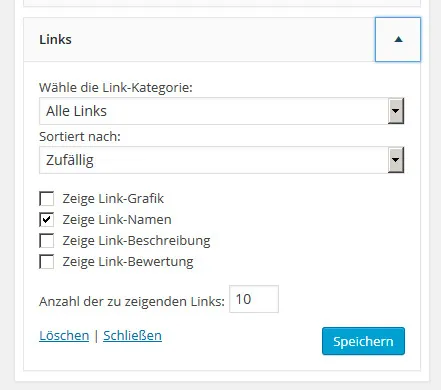Click the Zeige Link-Beschreibung label text
441x390 pixels.
pyautogui.click(x=136, y=241)
